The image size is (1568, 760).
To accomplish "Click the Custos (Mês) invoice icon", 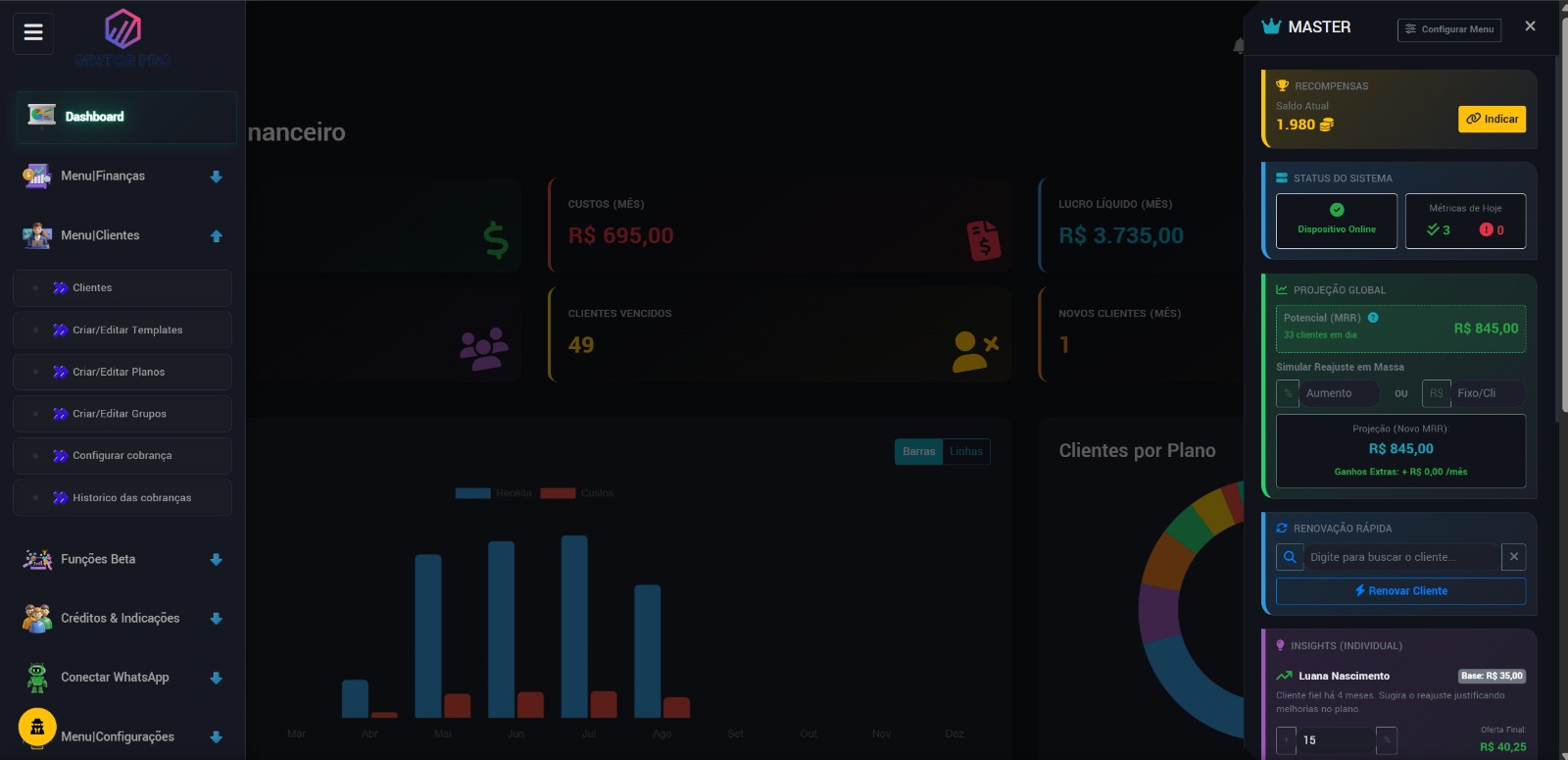I will click(984, 239).
